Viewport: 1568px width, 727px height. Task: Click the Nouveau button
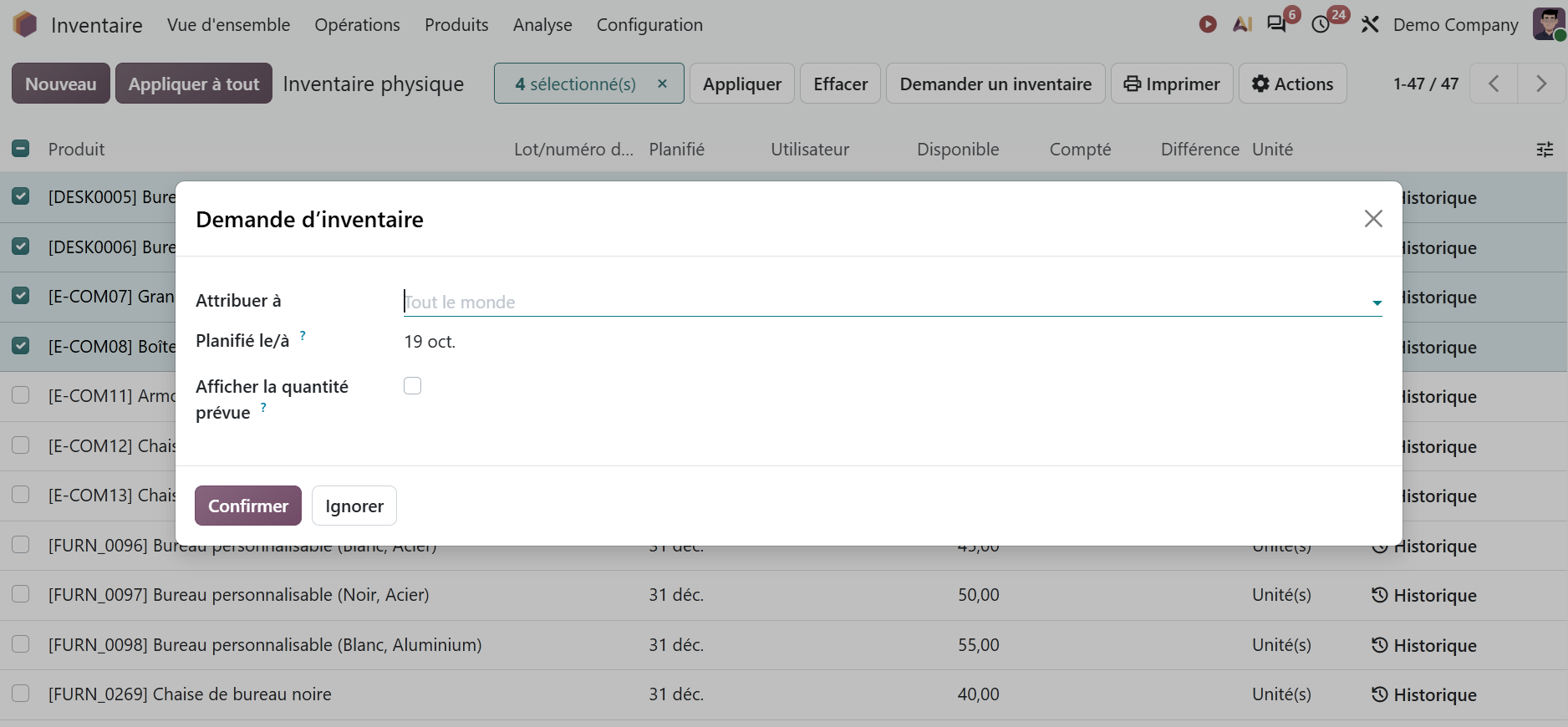61,84
